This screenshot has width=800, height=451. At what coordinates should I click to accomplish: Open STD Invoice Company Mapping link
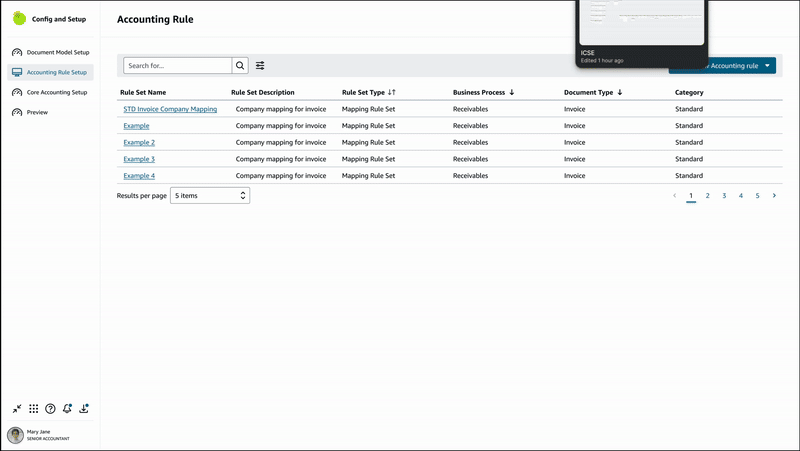click(x=170, y=109)
